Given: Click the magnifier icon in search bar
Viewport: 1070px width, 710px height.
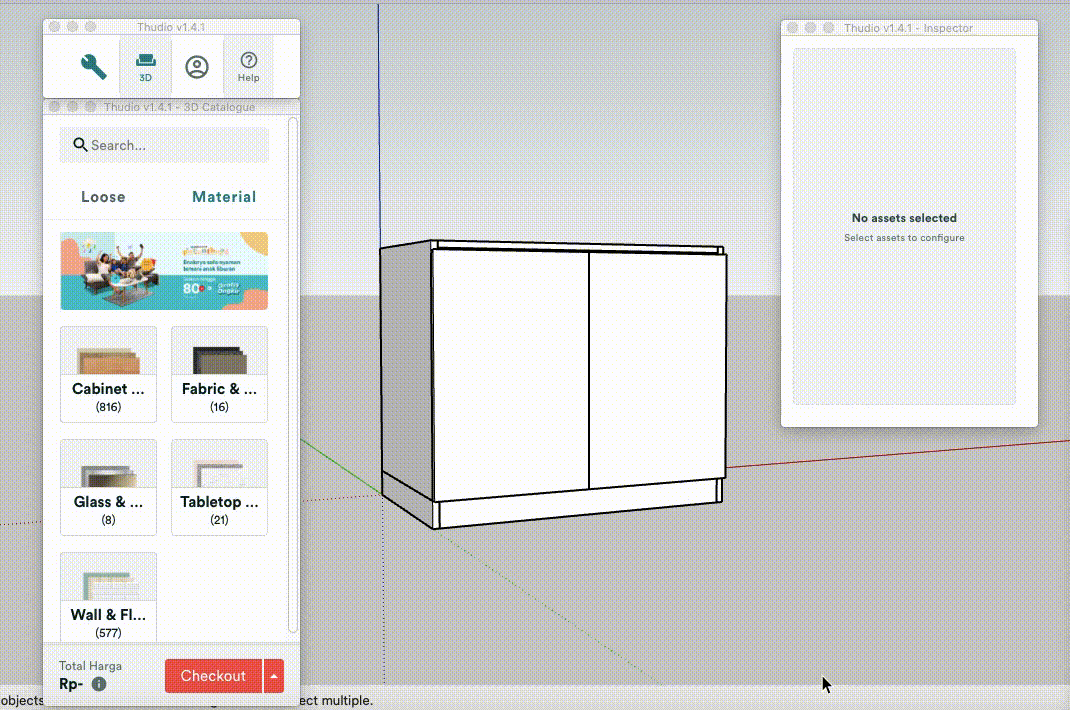Looking at the screenshot, I should pos(80,145).
